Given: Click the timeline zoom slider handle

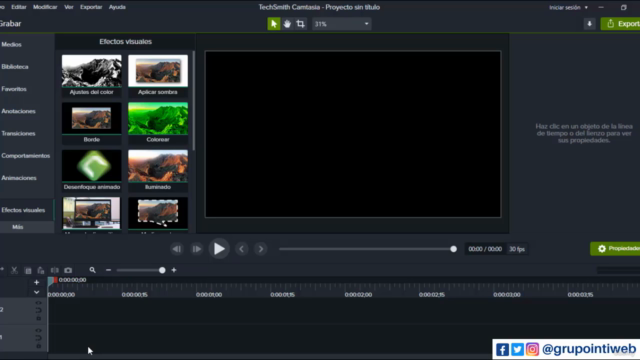Looking at the screenshot, I should 162,270.
